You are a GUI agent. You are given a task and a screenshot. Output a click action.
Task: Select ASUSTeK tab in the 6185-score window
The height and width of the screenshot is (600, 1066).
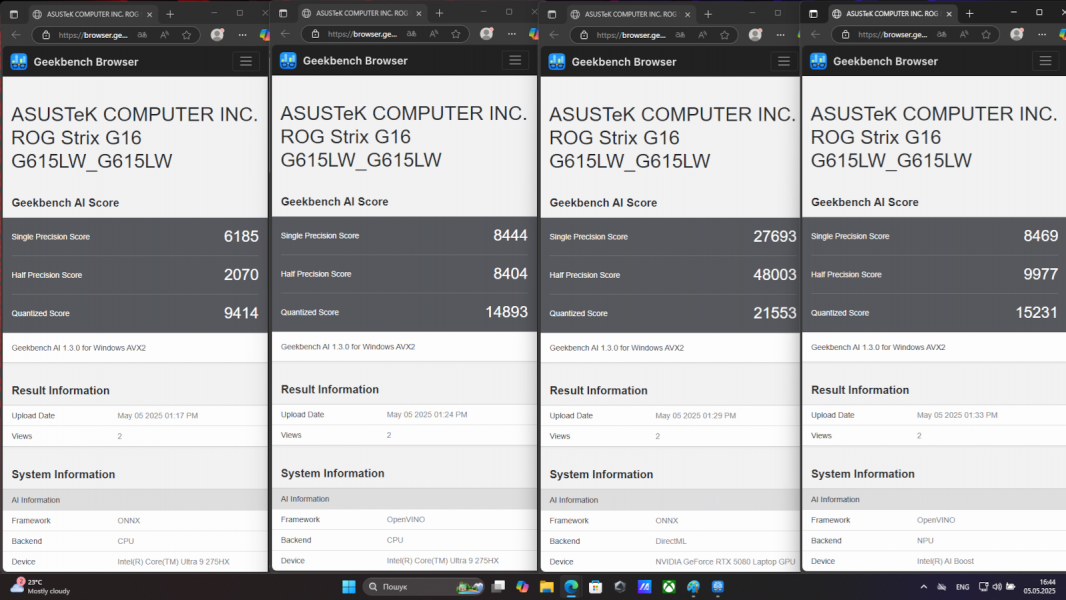[92, 14]
